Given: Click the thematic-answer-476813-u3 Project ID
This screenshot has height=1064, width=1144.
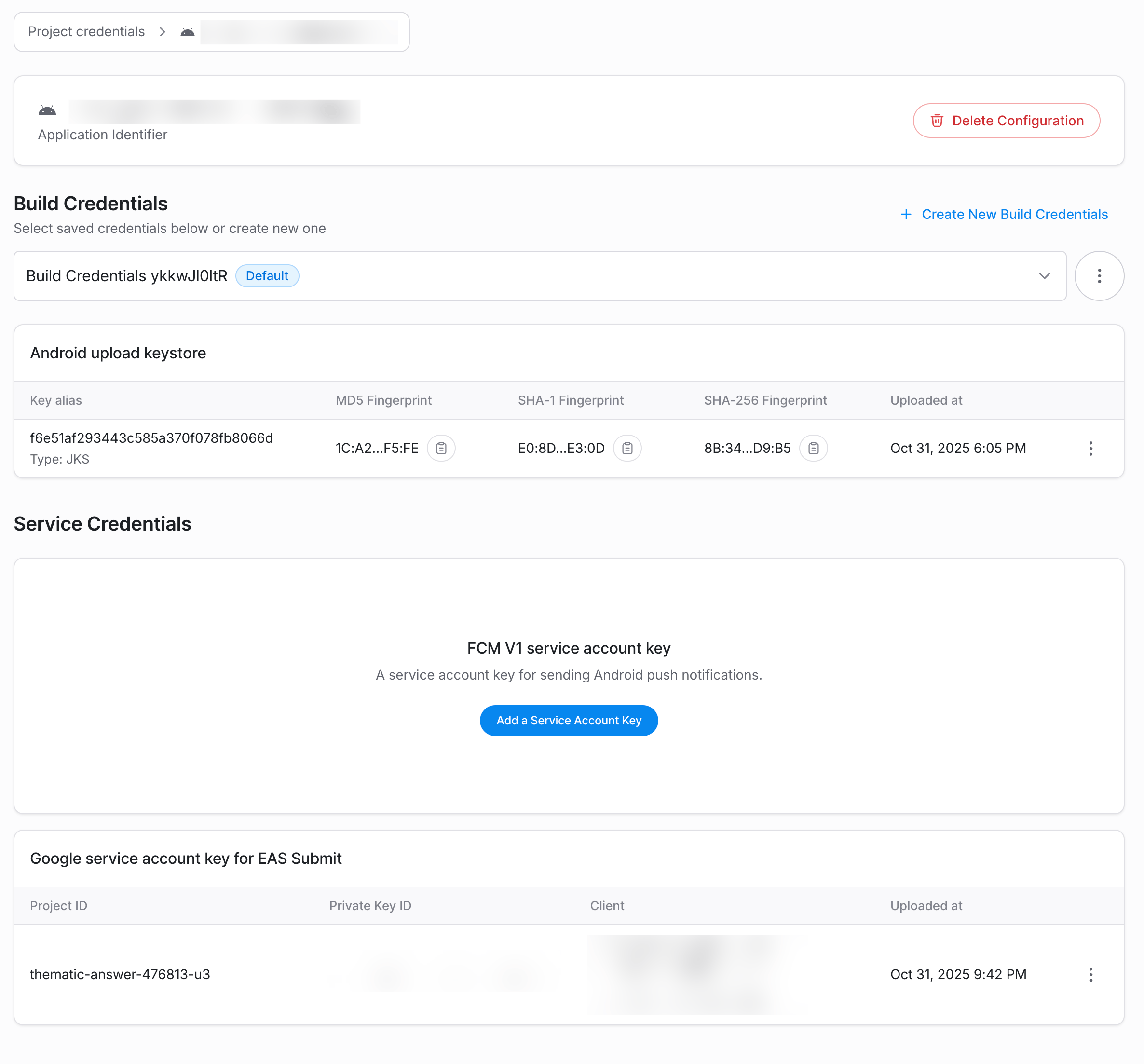Looking at the screenshot, I should pos(120,974).
